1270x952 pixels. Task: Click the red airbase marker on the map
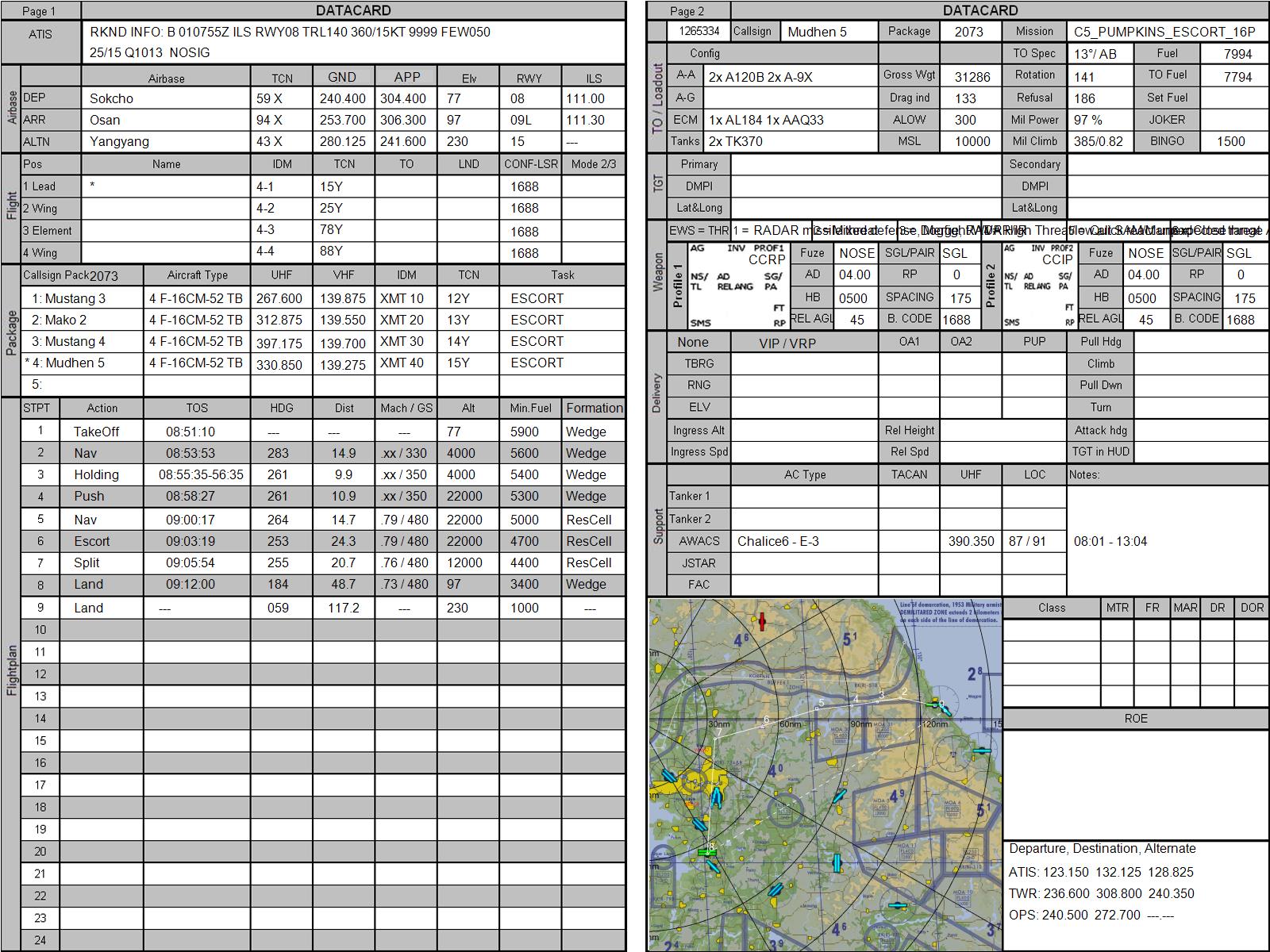[x=762, y=621]
